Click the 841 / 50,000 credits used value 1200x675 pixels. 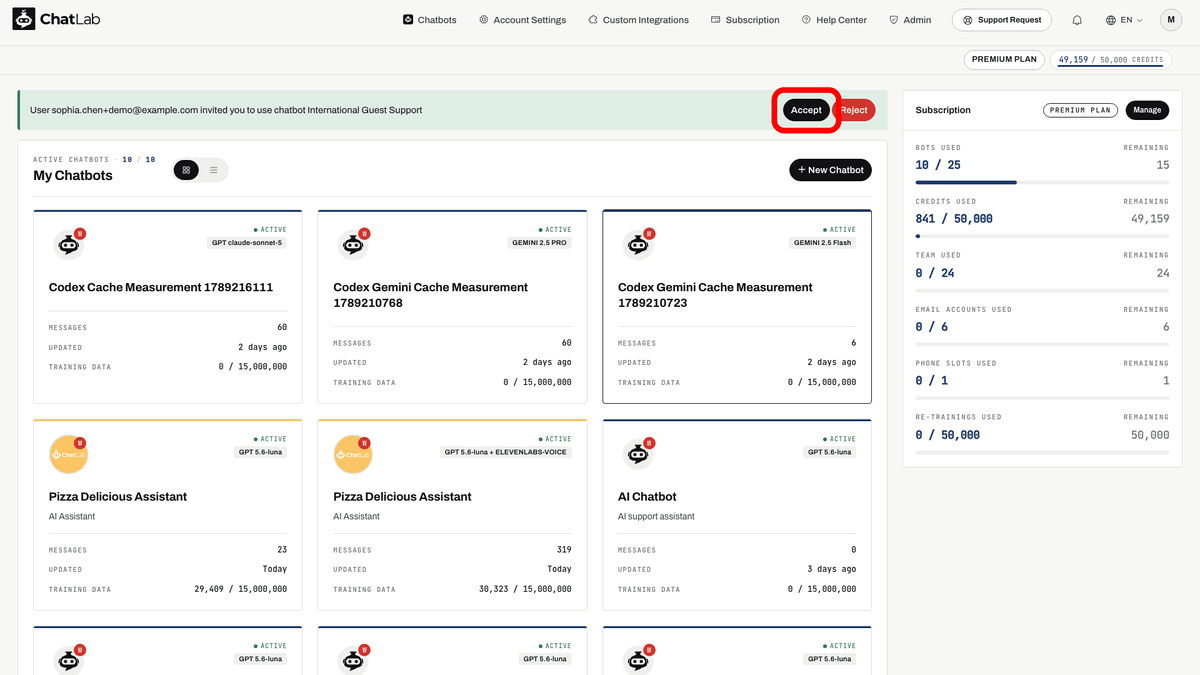coord(954,218)
